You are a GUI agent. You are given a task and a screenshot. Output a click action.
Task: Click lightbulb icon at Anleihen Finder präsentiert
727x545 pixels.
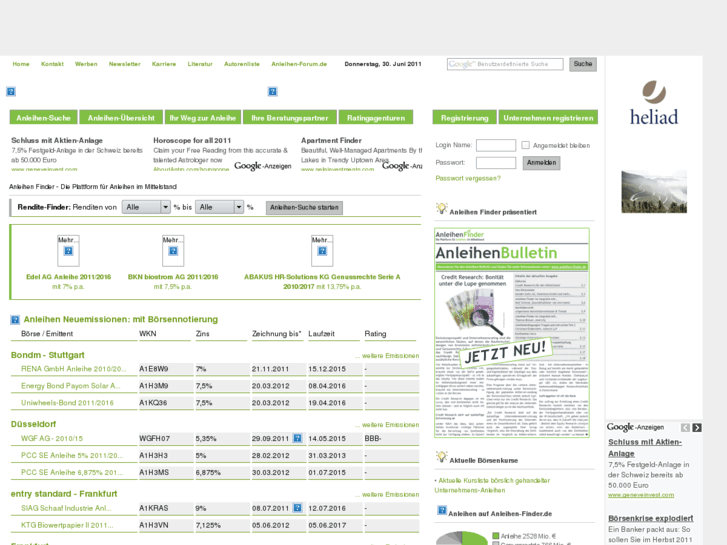pyautogui.click(x=441, y=209)
